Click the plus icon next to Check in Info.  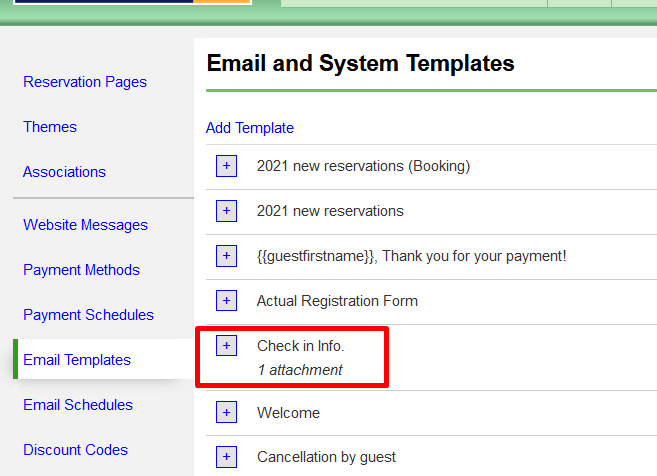[x=227, y=346]
